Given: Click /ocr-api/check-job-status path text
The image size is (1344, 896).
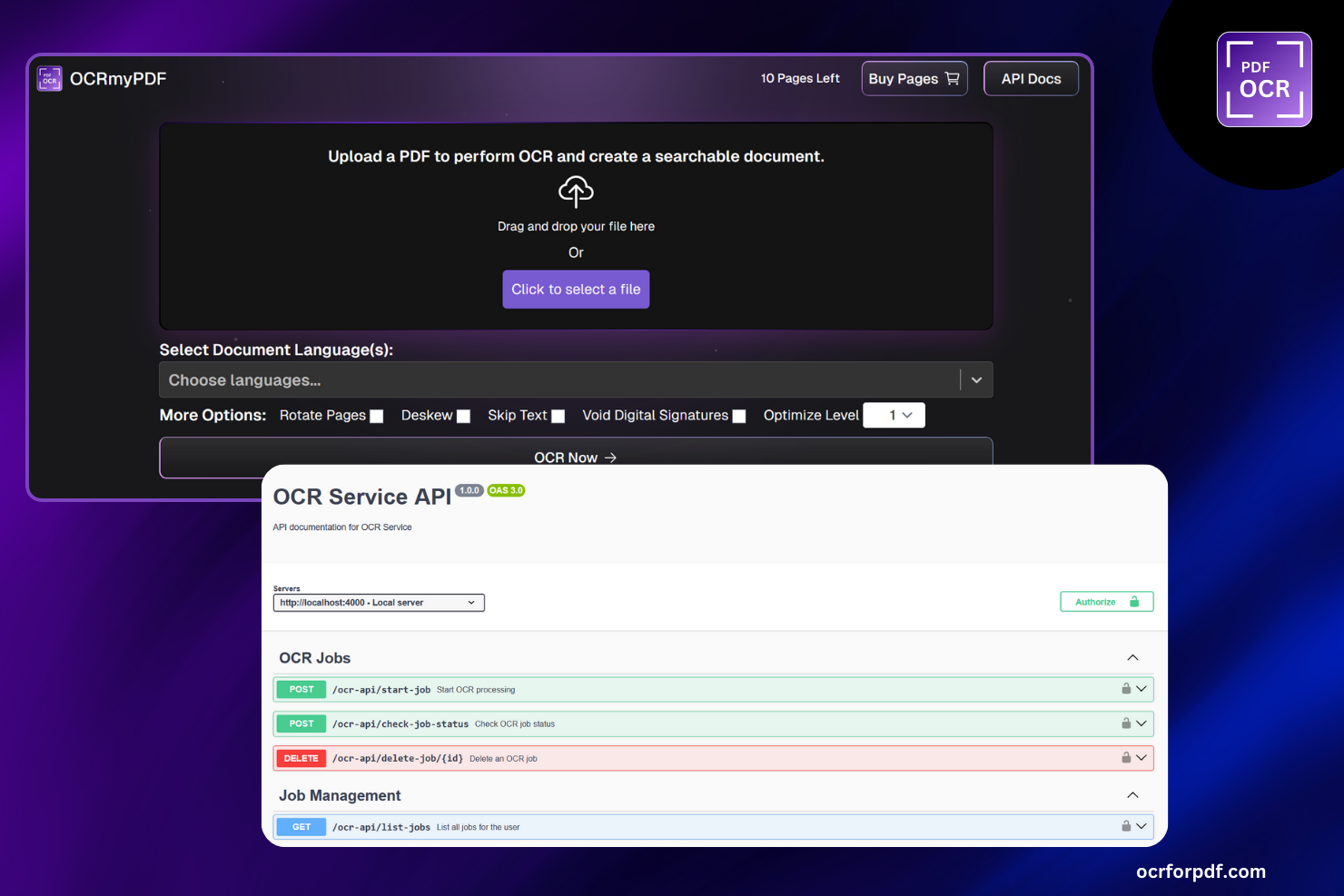Looking at the screenshot, I should click(400, 724).
